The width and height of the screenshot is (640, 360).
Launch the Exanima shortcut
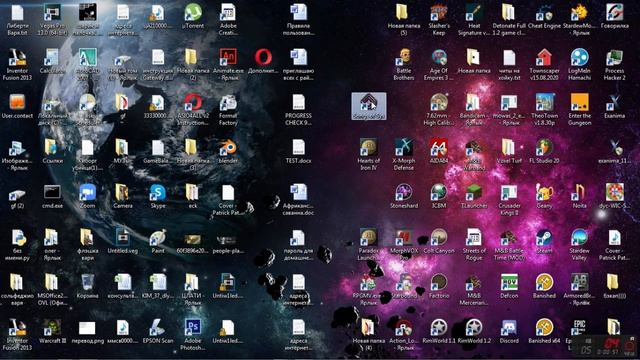click(x=615, y=106)
